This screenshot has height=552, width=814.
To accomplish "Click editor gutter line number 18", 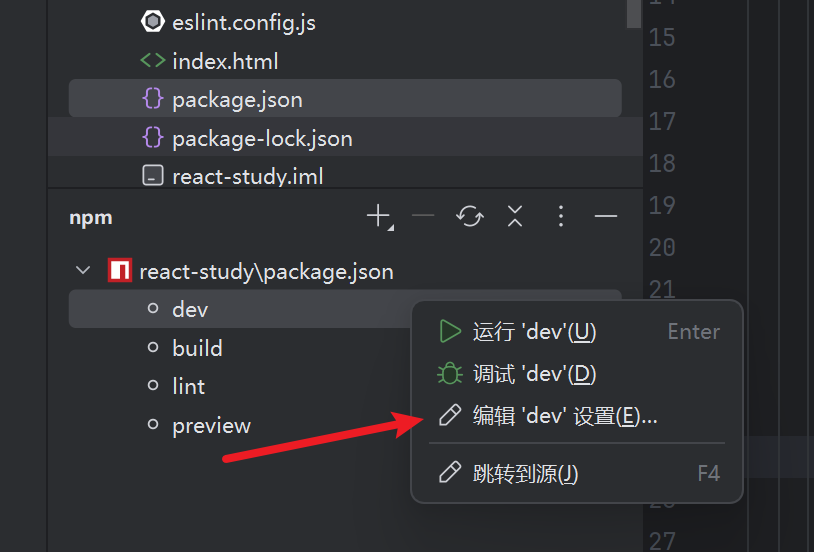I will pyautogui.click(x=662, y=163).
